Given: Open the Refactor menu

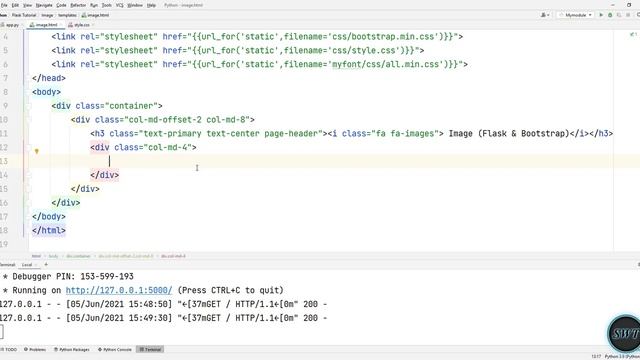Looking at the screenshot, I should click(78, 5).
